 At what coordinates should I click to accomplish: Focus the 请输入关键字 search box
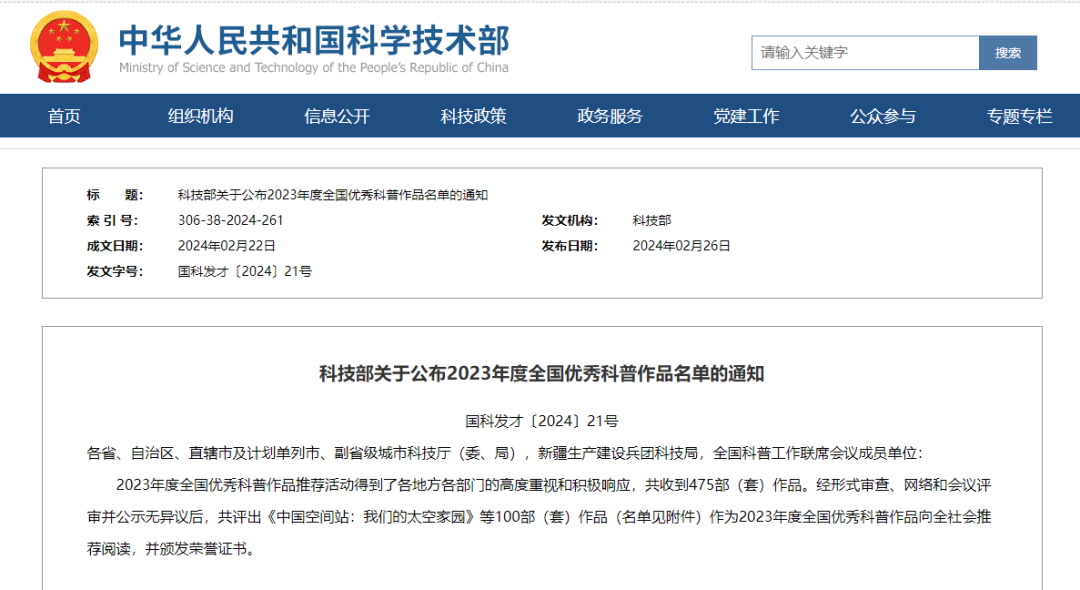864,52
